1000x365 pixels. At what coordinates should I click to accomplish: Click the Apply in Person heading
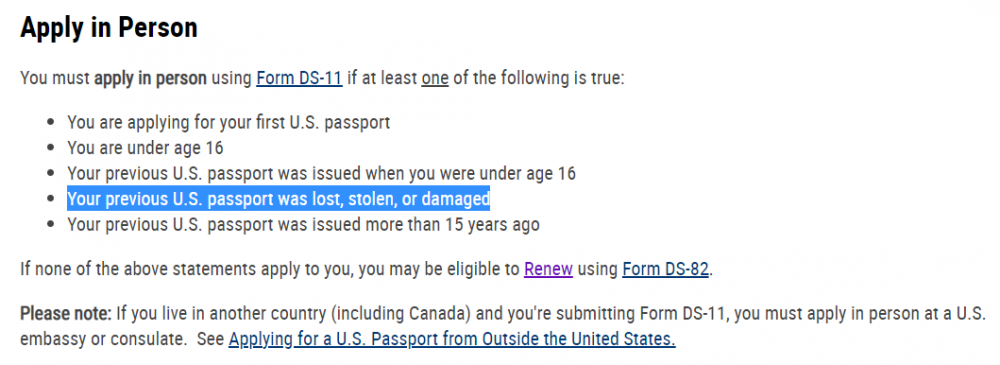[109, 27]
